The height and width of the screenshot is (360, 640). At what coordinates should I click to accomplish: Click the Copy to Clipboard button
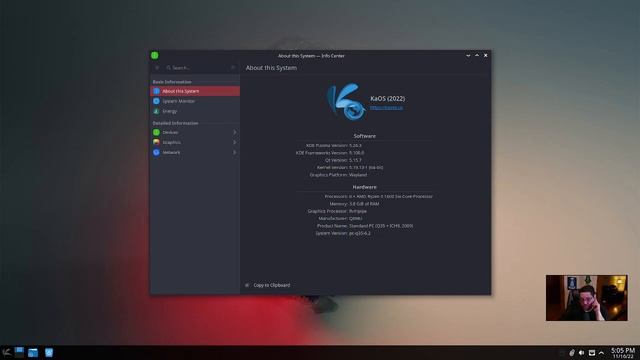(x=268, y=285)
